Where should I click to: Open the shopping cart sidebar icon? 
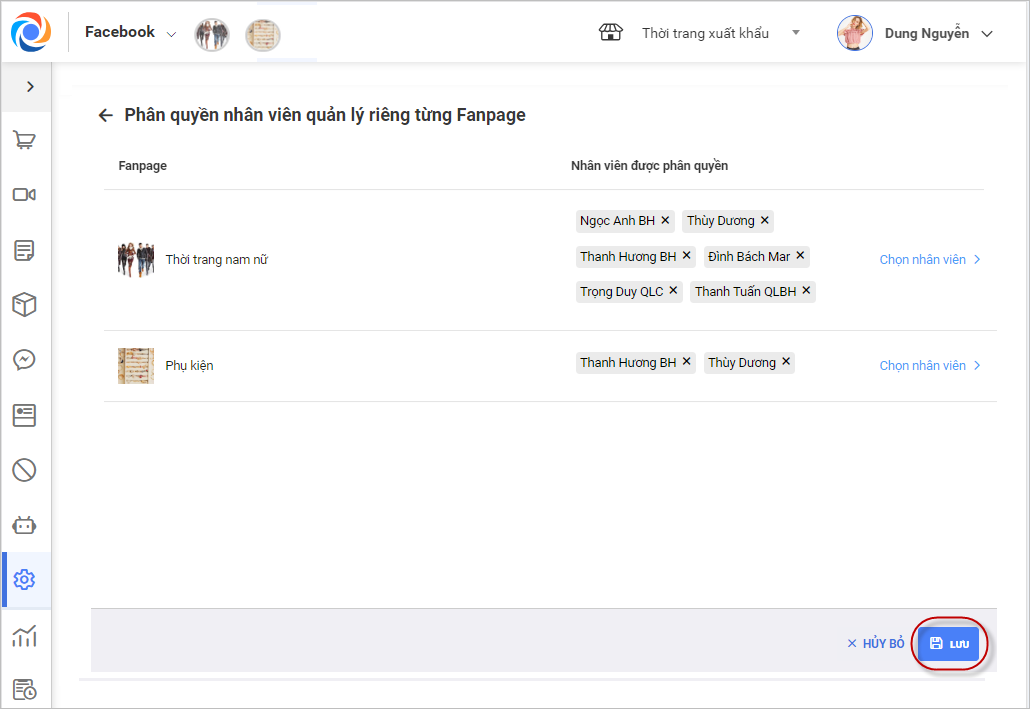click(24, 140)
